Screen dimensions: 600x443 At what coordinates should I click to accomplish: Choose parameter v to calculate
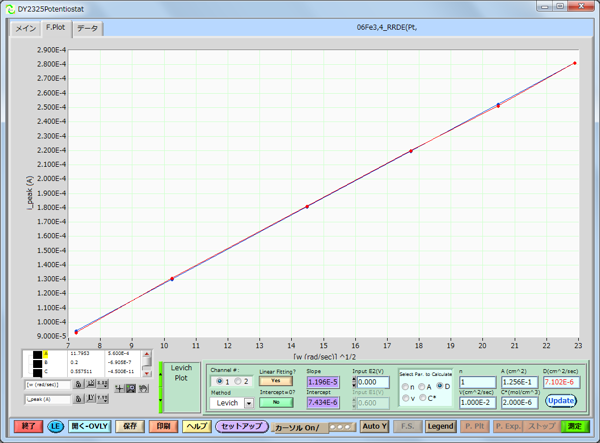click(x=405, y=398)
